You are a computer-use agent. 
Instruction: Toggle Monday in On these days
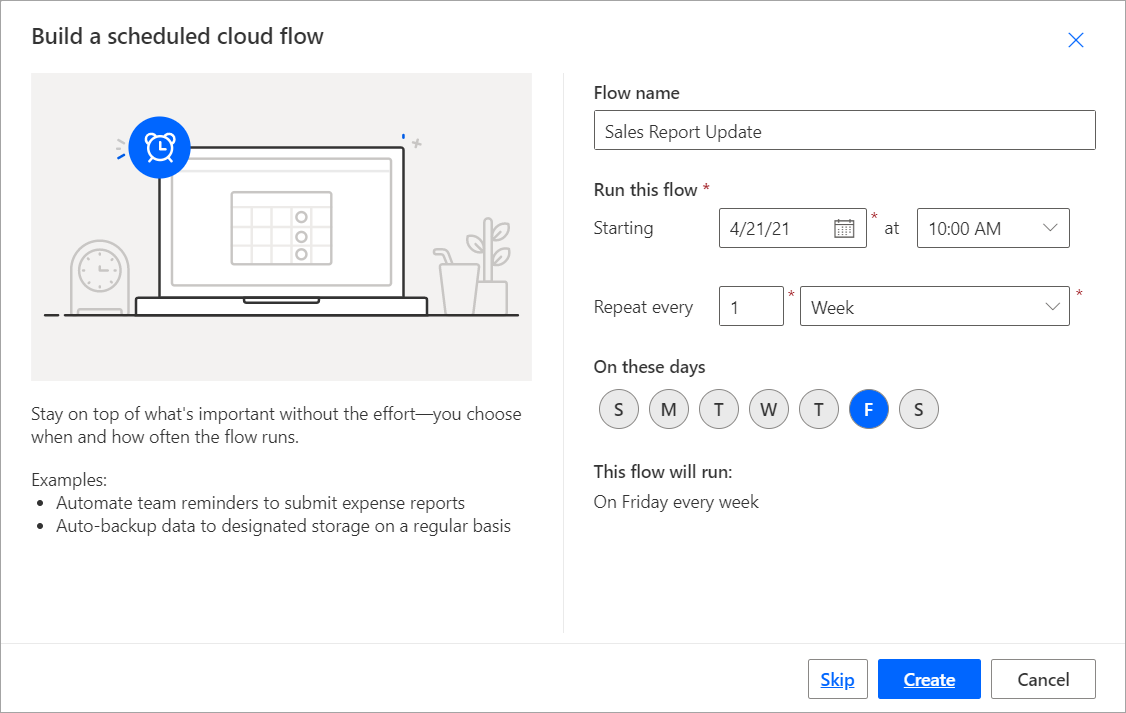(x=668, y=409)
